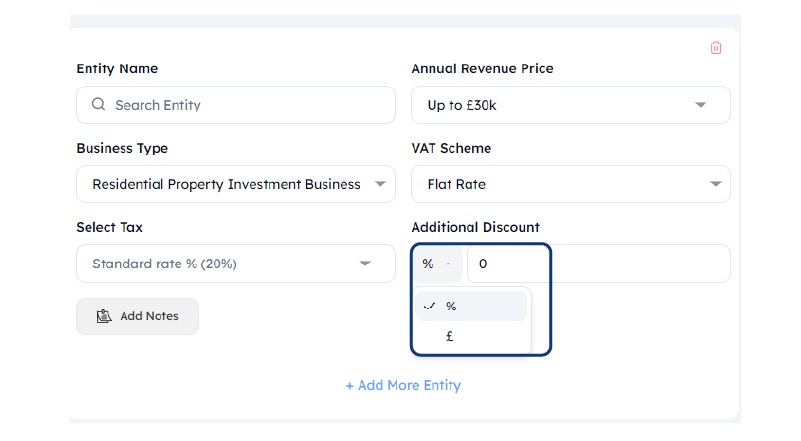The image size is (801, 441).
Task: Click the checkmark icon beside % option
Action: click(x=429, y=306)
